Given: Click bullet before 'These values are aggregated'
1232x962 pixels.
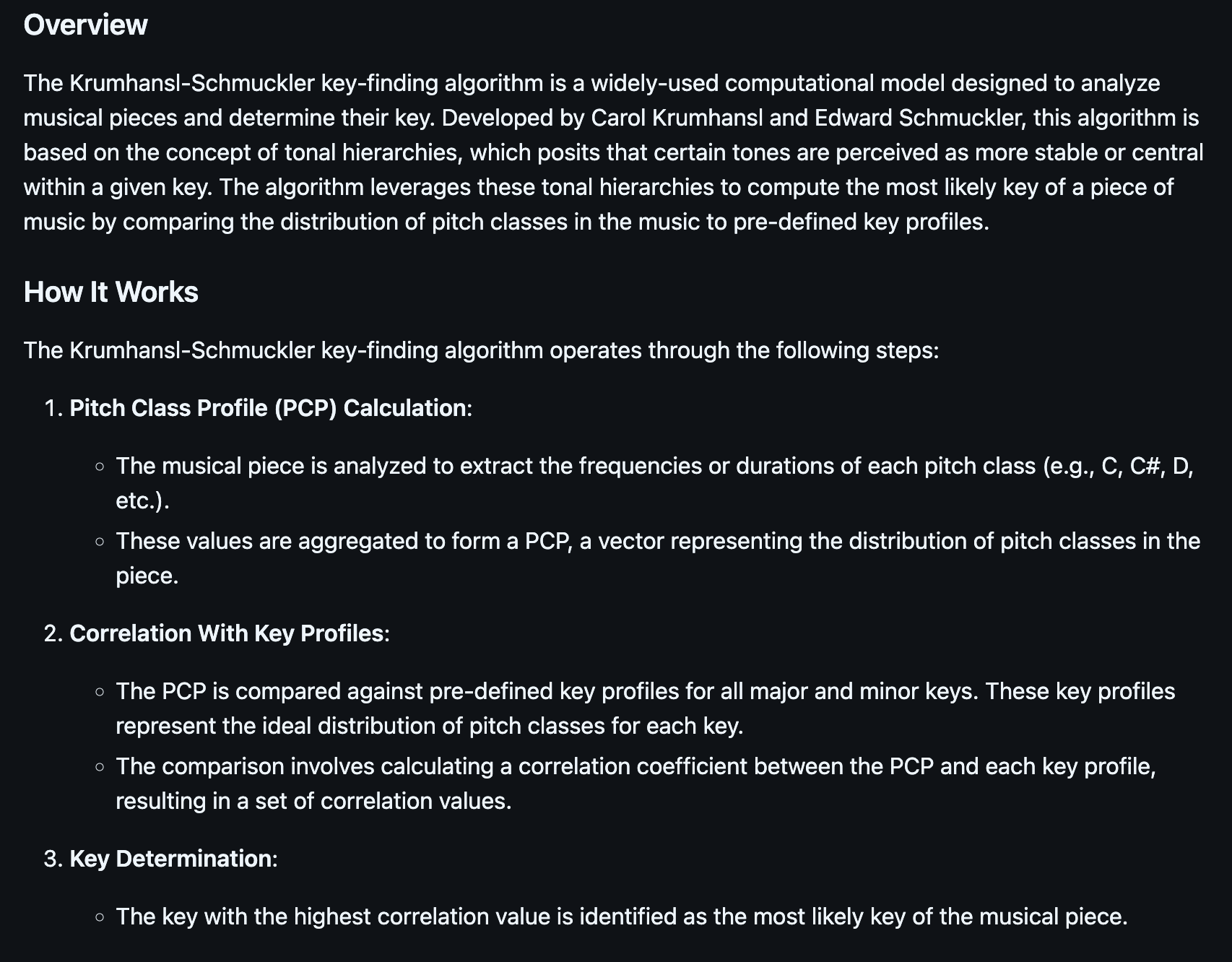Looking at the screenshot, I should pyautogui.click(x=100, y=542).
